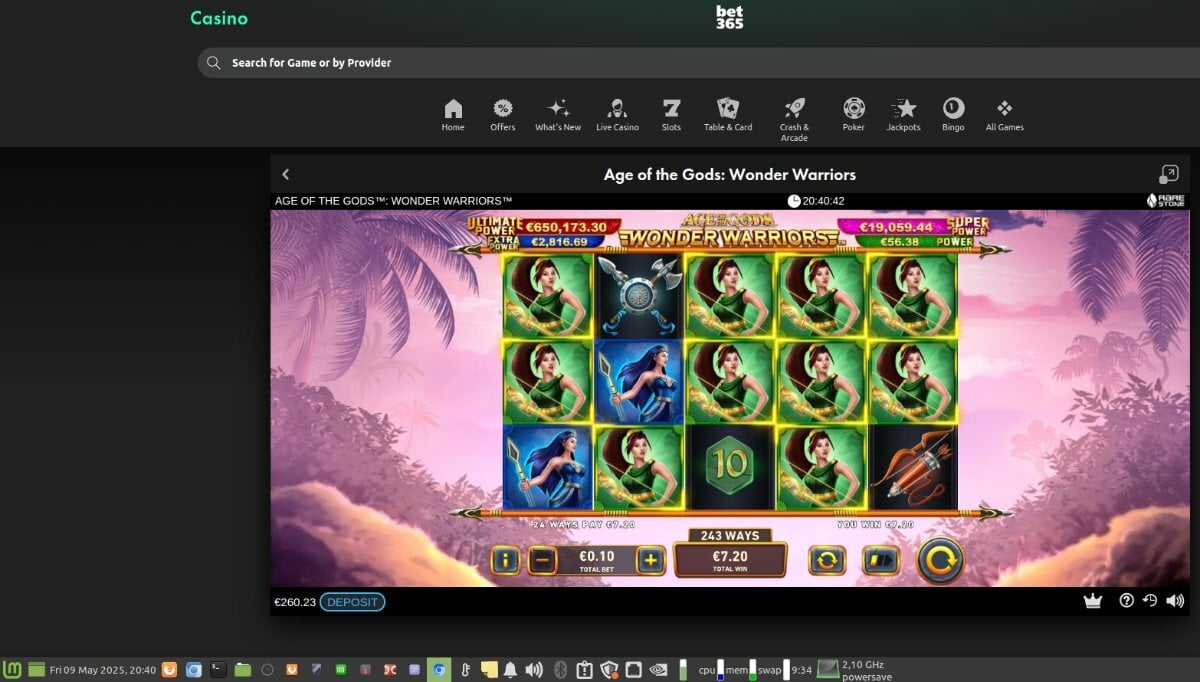Click the taskbar date and time
The height and width of the screenshot is (682, 1200).
pos(103,670)
